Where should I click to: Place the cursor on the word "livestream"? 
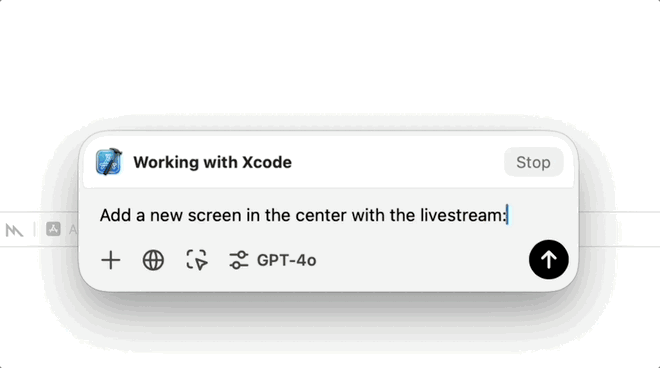tap(462, 216)
